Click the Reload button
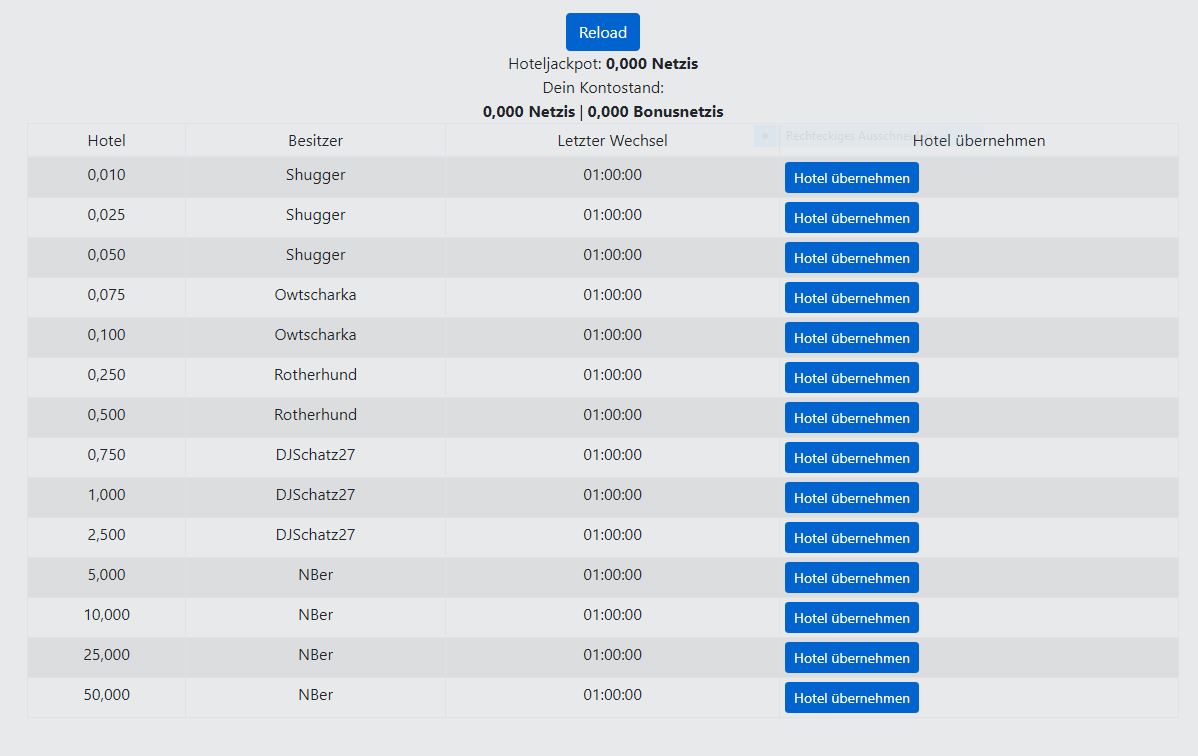This screenshot has height=756, width=1198. tap(603, 32)
